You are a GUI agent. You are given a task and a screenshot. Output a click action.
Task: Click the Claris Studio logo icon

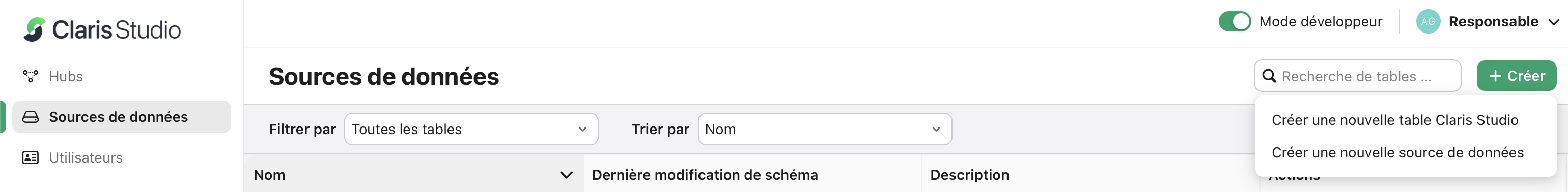tap(35, 29)
